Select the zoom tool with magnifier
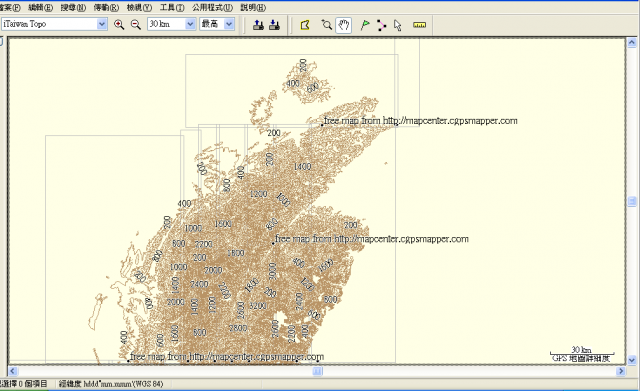640x391 pixels. click(326, 25)
